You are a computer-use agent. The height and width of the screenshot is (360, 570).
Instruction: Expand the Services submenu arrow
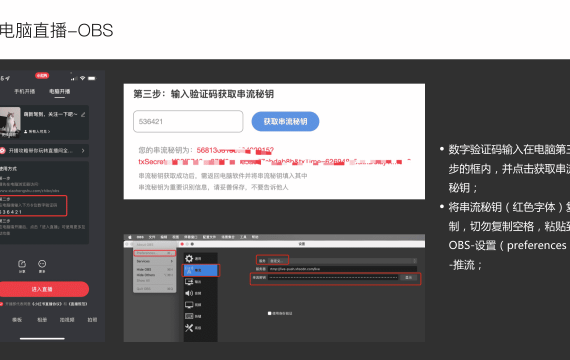tap(172, 261)
